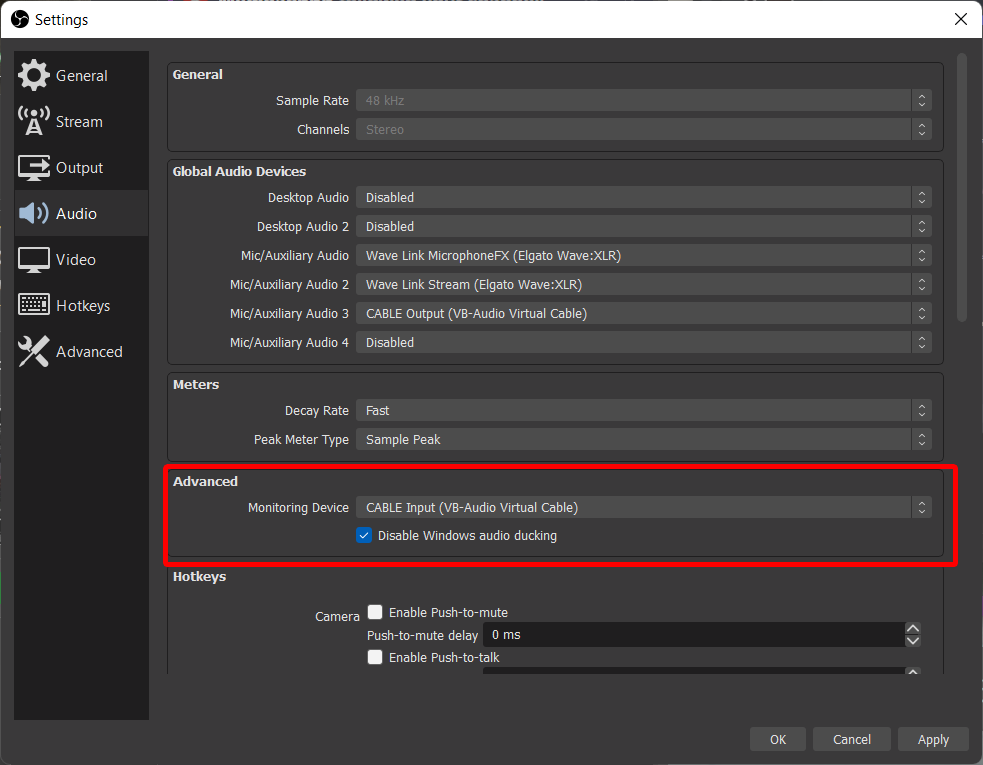Click the Hotkeys keyboard icon
The height and width of the screenshot is (765, 983).
(33, 305)
